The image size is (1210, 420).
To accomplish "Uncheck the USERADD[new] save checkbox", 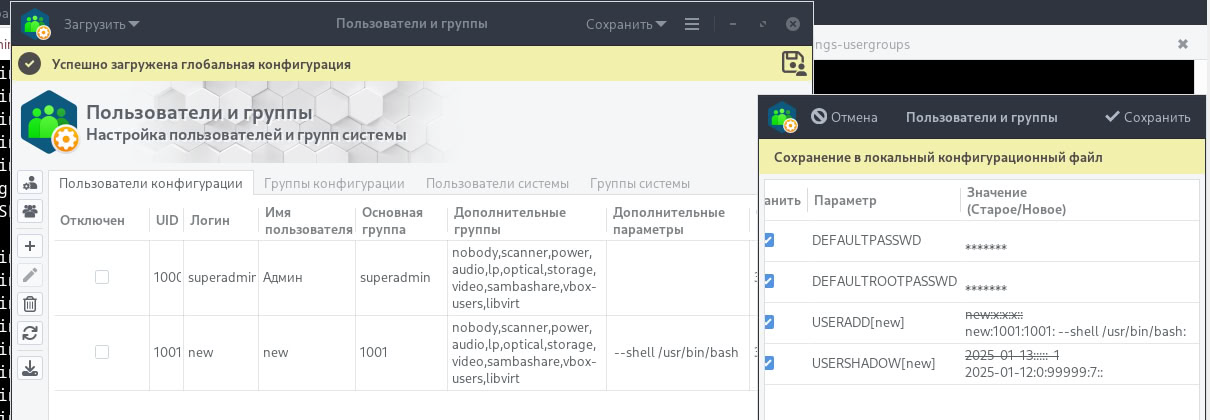I will coord(769,322).
